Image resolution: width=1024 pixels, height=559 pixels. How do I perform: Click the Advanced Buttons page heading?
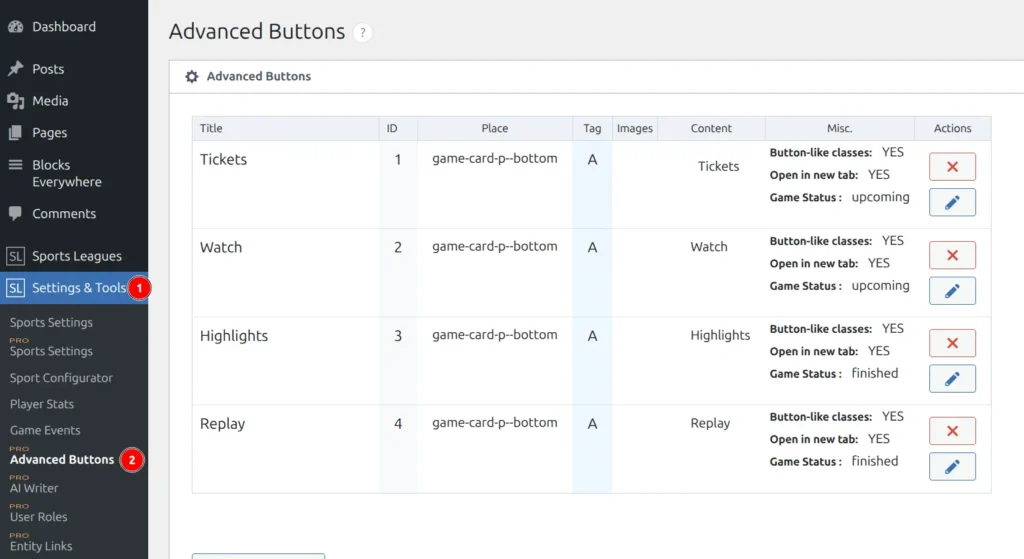click(x=257, y=31)
